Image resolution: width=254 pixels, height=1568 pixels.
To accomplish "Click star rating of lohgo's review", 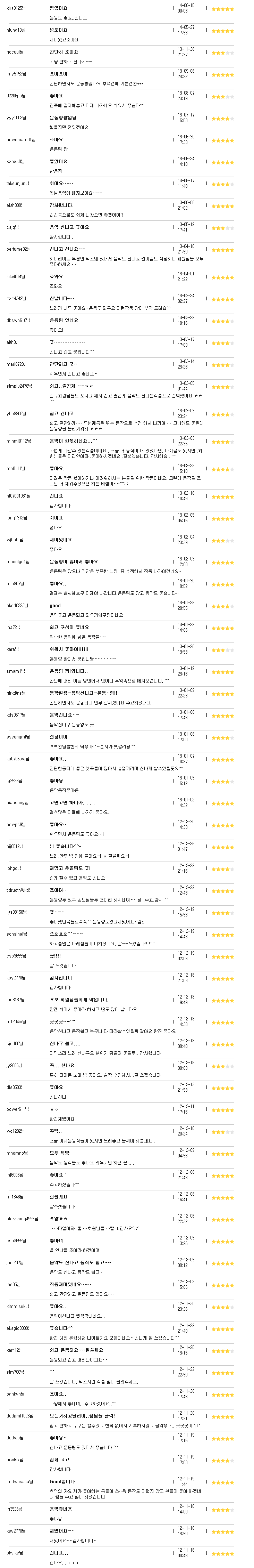I will 222,869.
